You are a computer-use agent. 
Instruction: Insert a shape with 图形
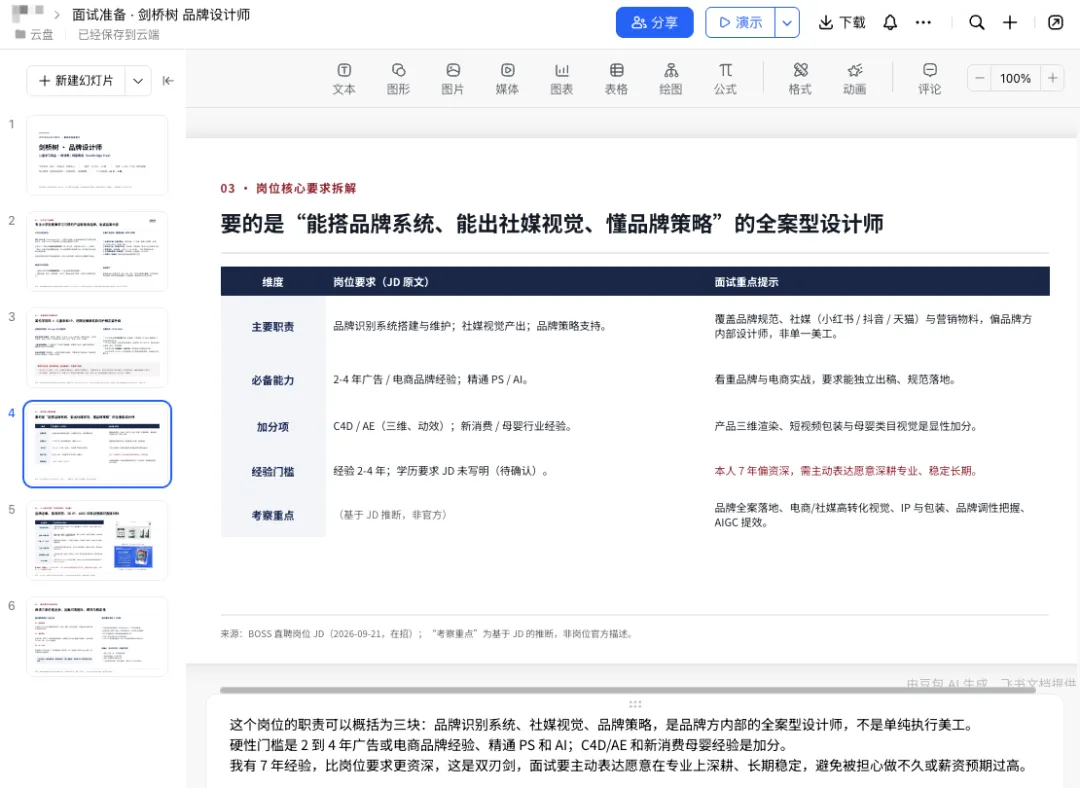pos(398,79)
